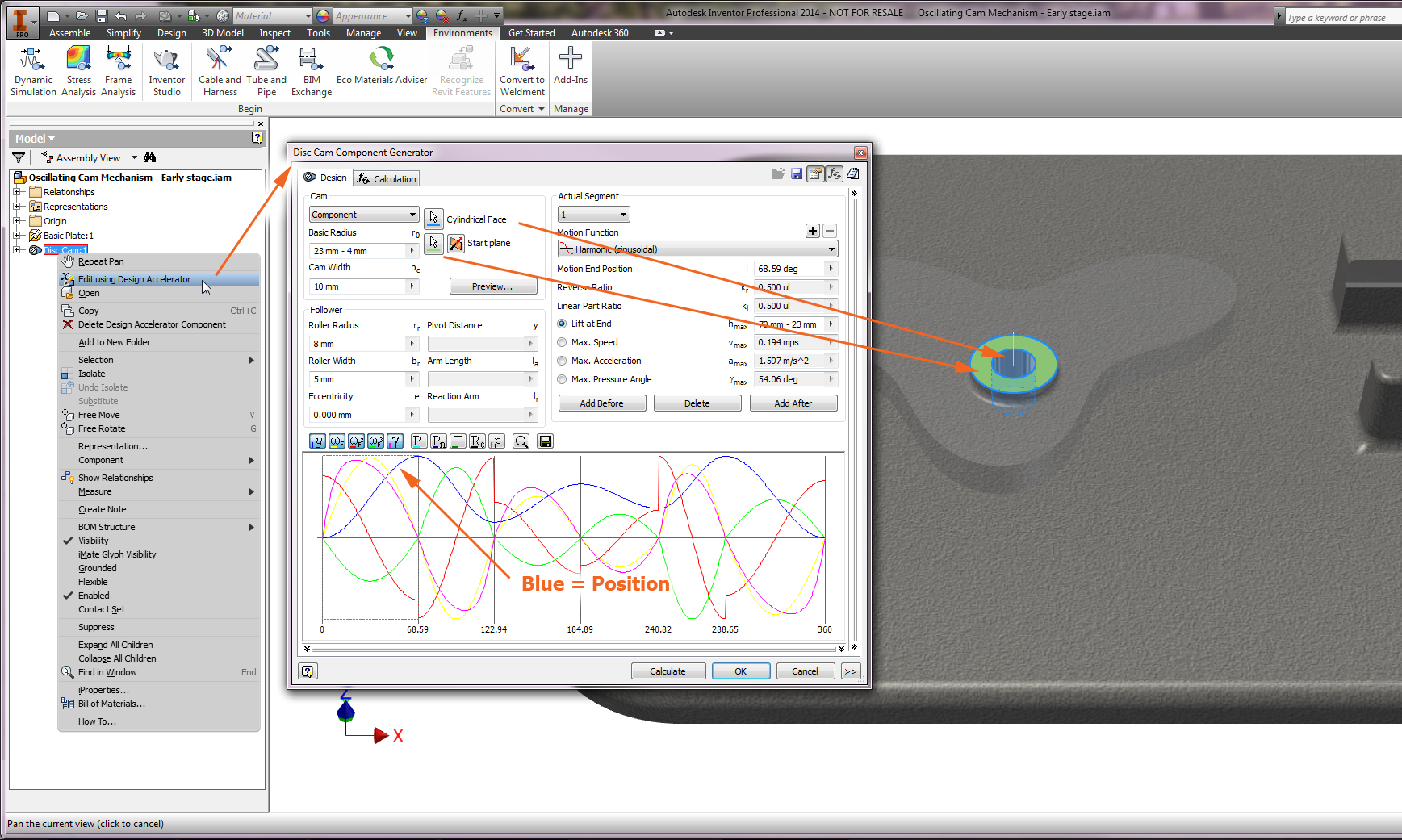Click the OK button in Disc Cam dialog

click(x=740, y=671)
